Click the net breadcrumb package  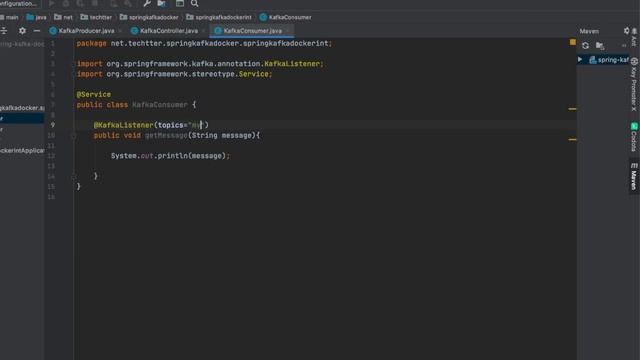pos(63,17)
